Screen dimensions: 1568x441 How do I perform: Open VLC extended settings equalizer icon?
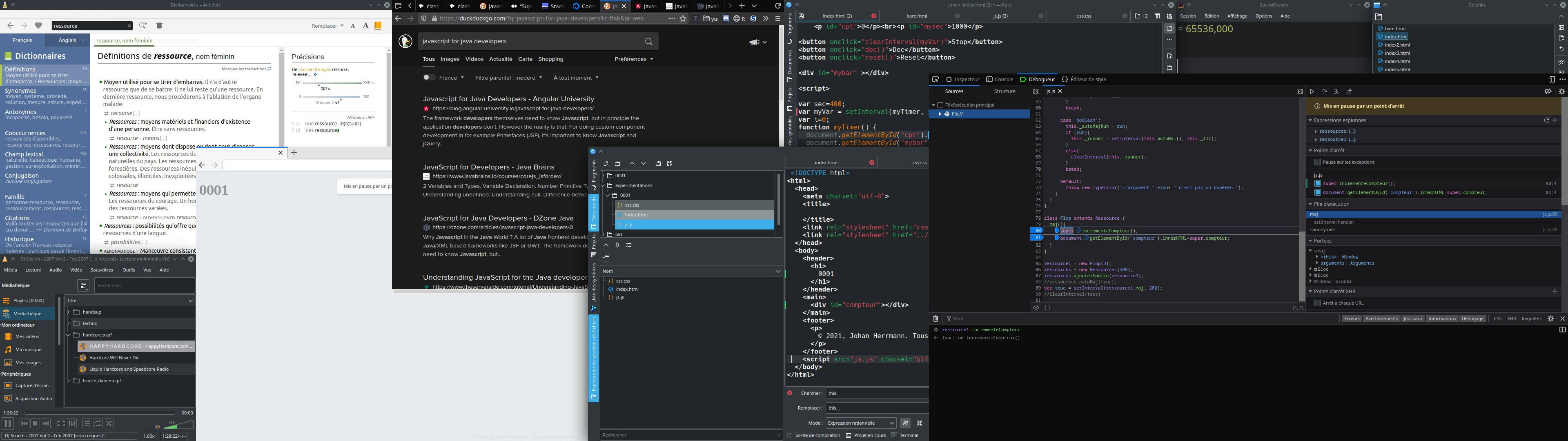[x=72, y=423]
